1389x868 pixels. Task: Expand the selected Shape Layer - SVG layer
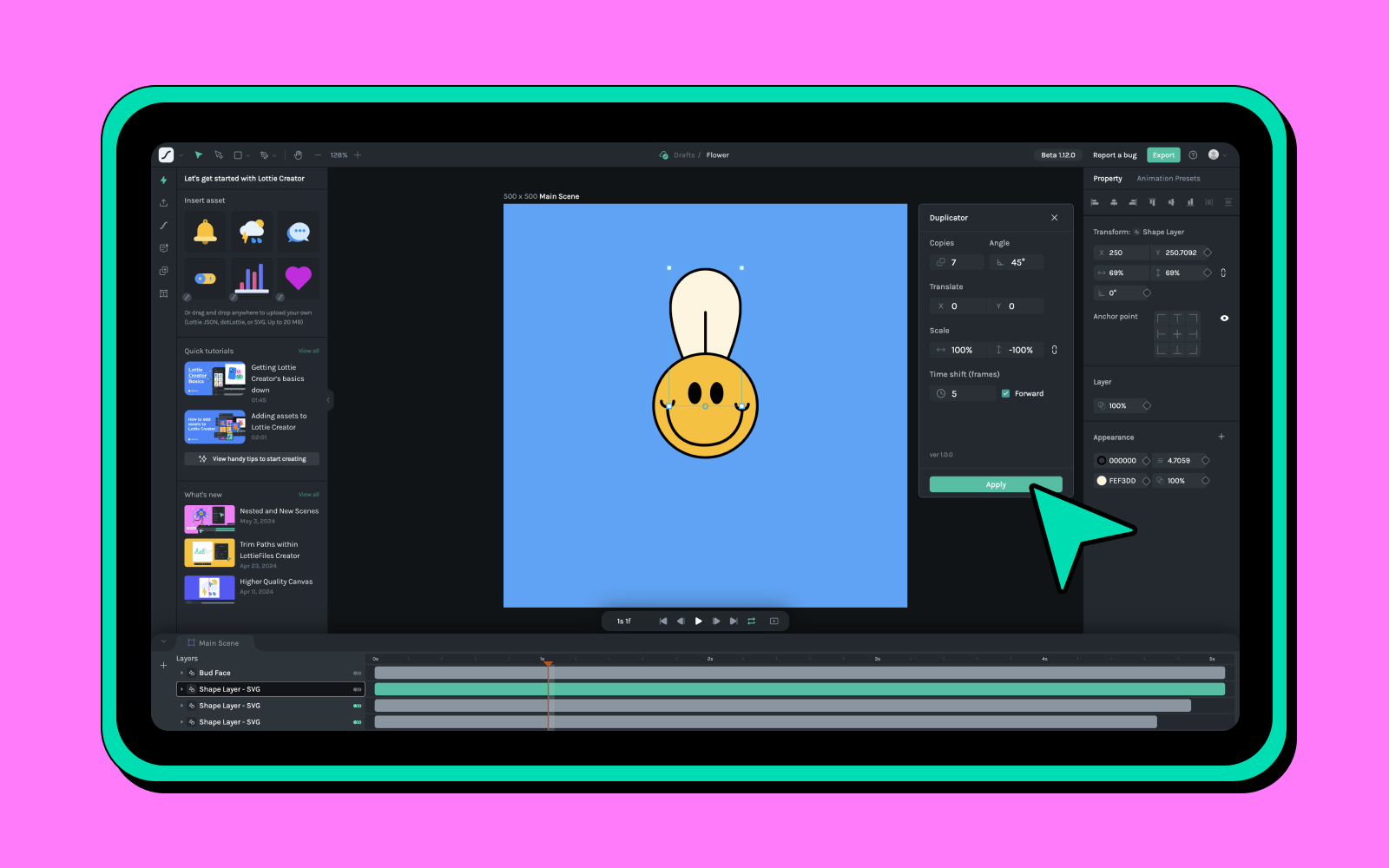[x=181, y=689]
